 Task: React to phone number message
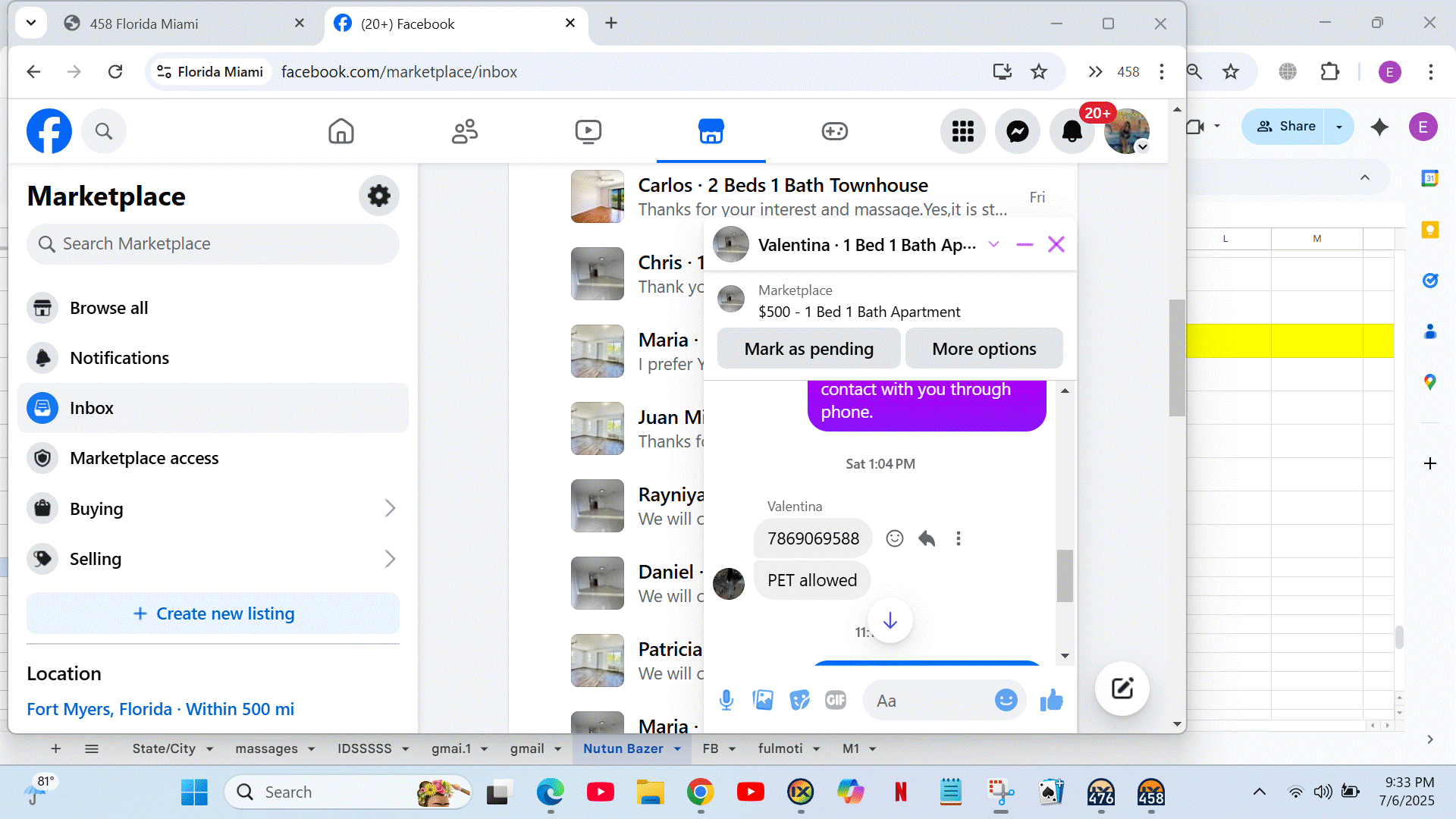895,538
